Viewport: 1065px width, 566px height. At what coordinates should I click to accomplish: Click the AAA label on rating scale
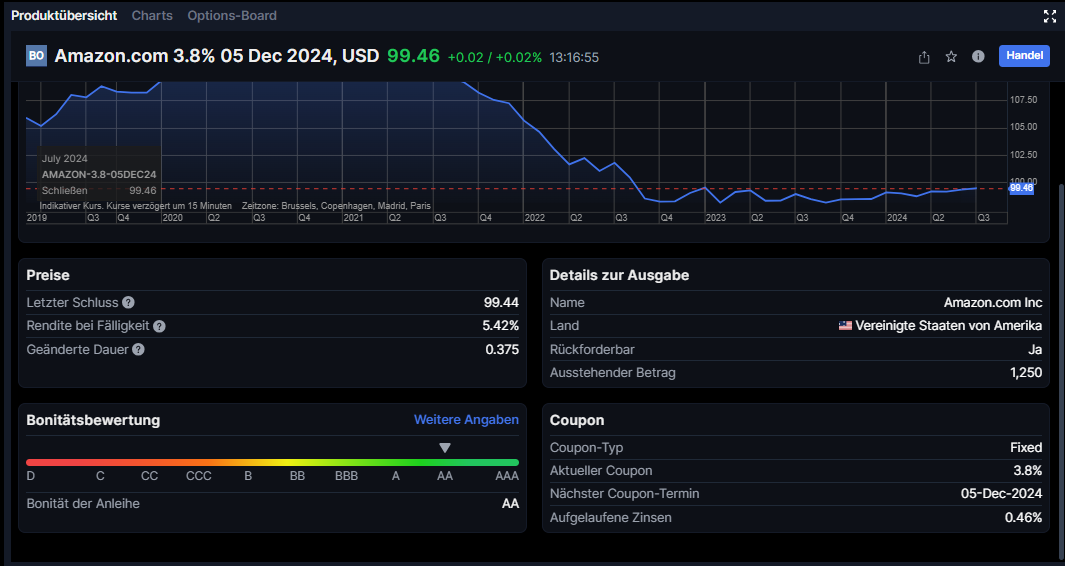click(507, 476)
